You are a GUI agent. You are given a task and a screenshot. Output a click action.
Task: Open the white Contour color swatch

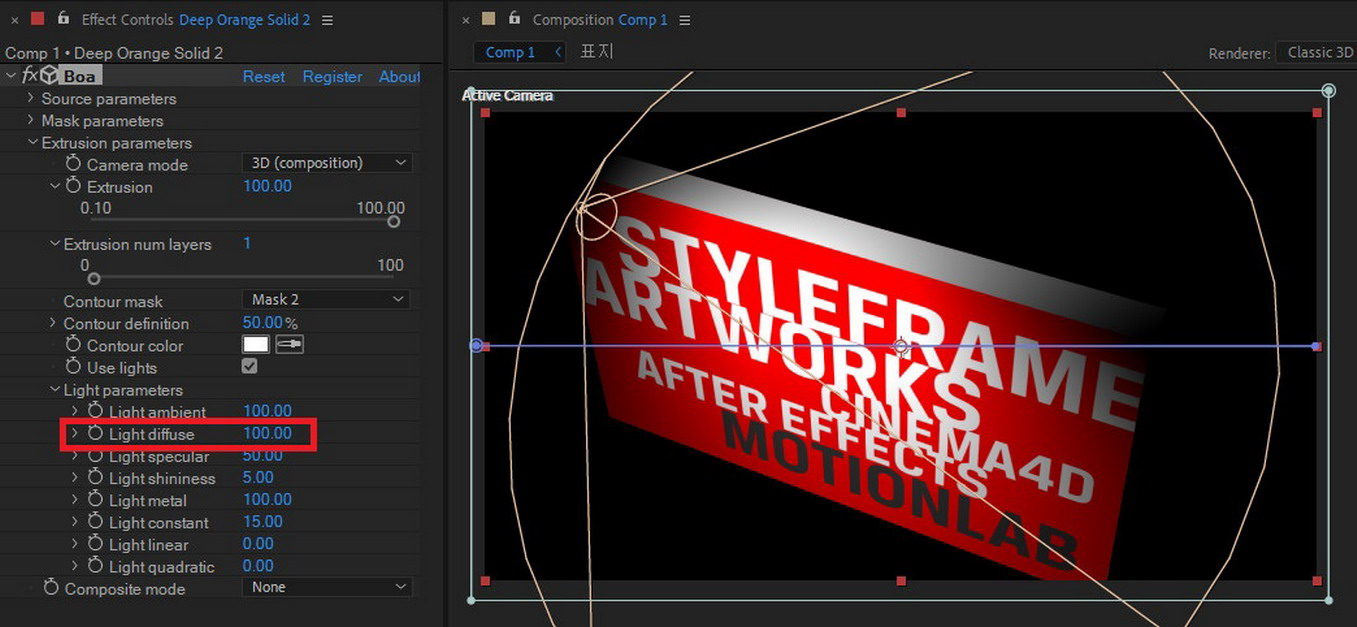tap(256, 344)
